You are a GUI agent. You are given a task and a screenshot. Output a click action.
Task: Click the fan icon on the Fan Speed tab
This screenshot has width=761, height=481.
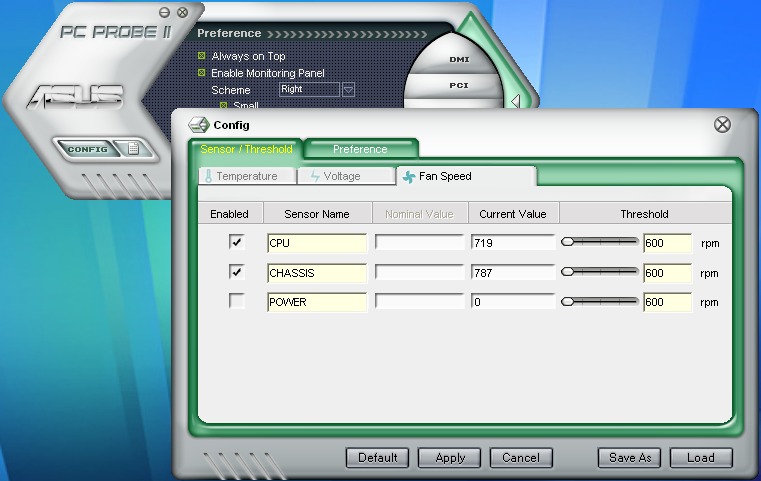tap(409, 177)
